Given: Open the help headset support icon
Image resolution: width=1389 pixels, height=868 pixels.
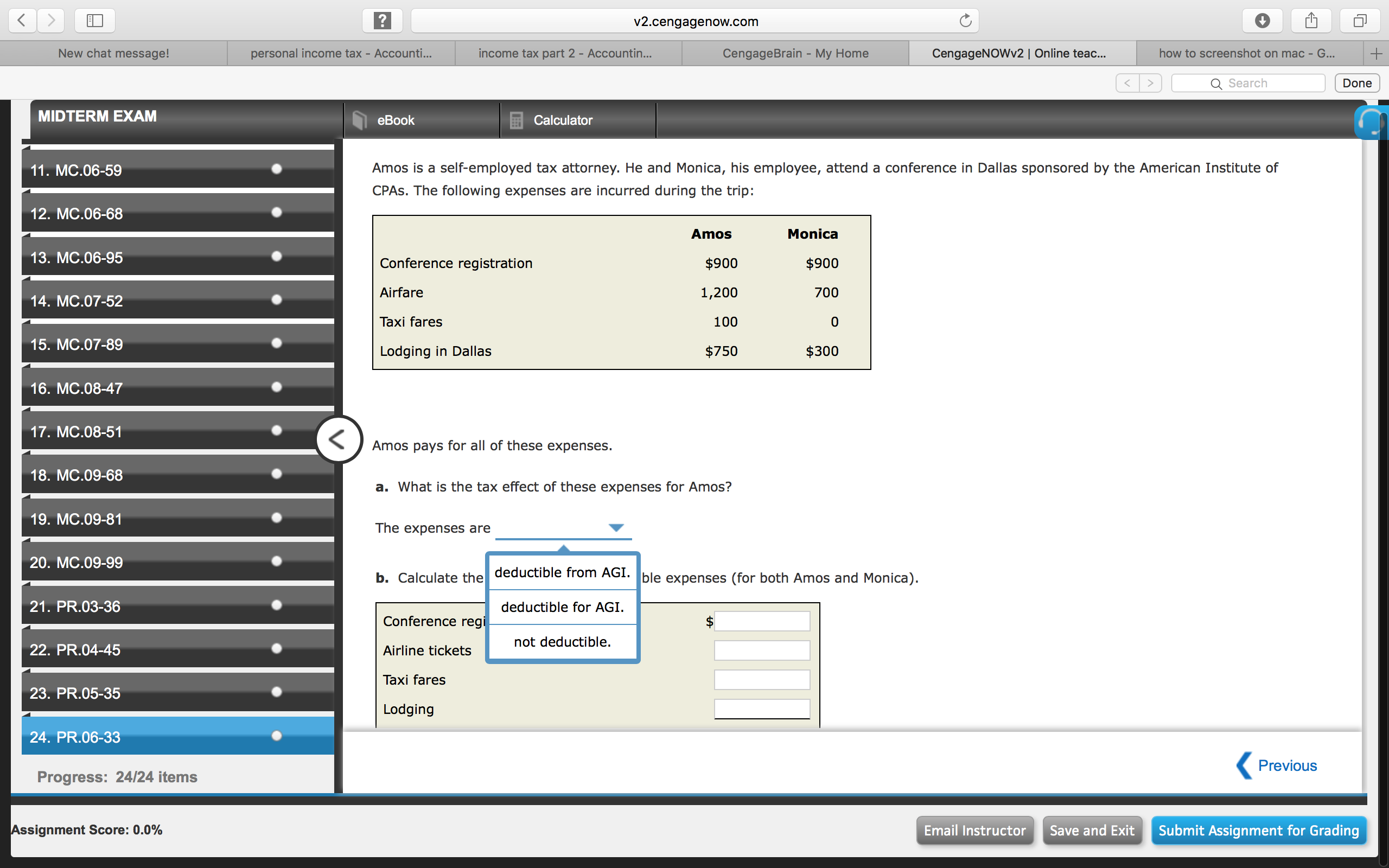Looking at the screenshot, I should [1372, 122].
